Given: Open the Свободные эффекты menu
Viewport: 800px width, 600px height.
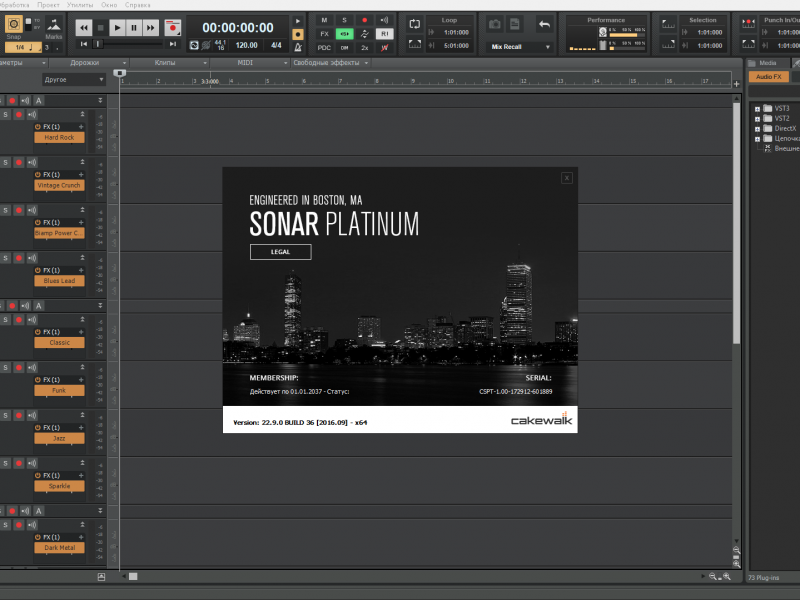Looking at the screenshot, I should pyautogui.click(x=331, y=63).
